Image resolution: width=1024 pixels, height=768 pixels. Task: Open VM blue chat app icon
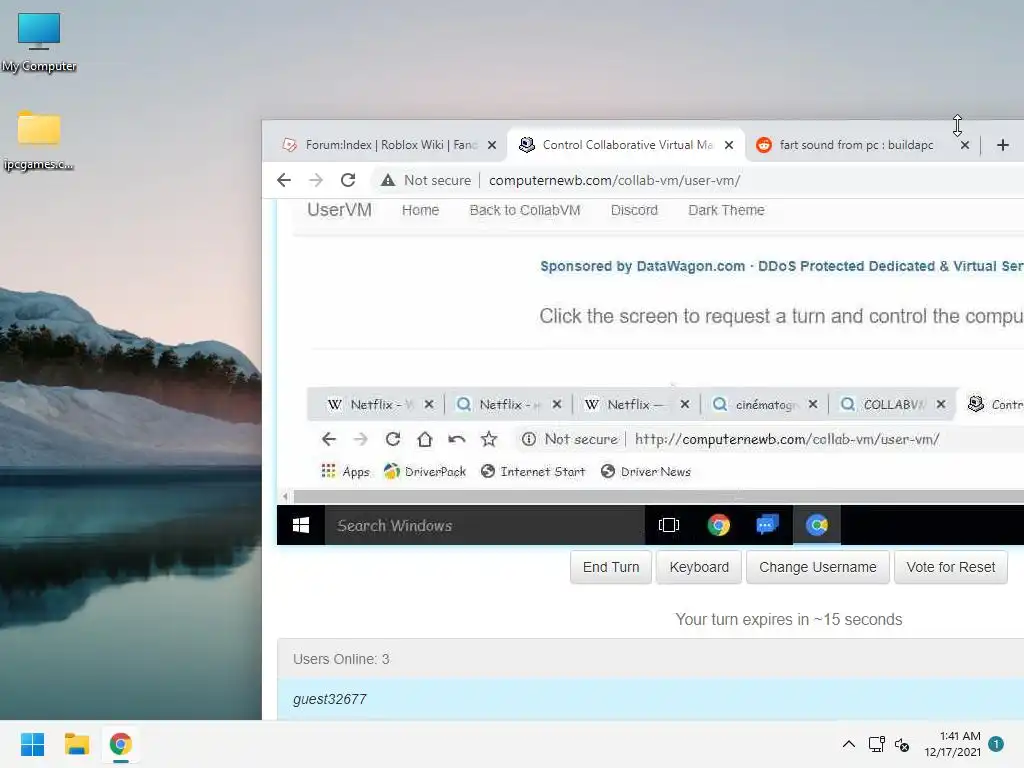[x=767, y=525]
